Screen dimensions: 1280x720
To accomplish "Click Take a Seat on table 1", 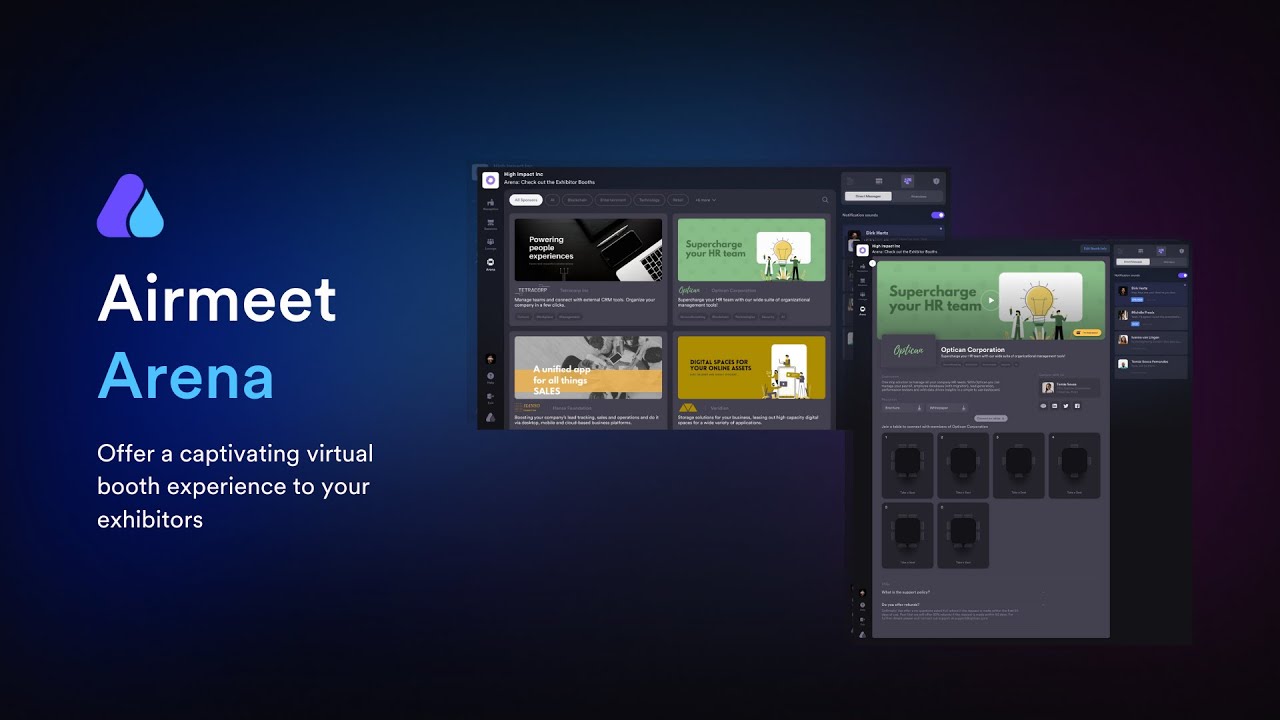I will pyautogui.click(x=907, y=492).
